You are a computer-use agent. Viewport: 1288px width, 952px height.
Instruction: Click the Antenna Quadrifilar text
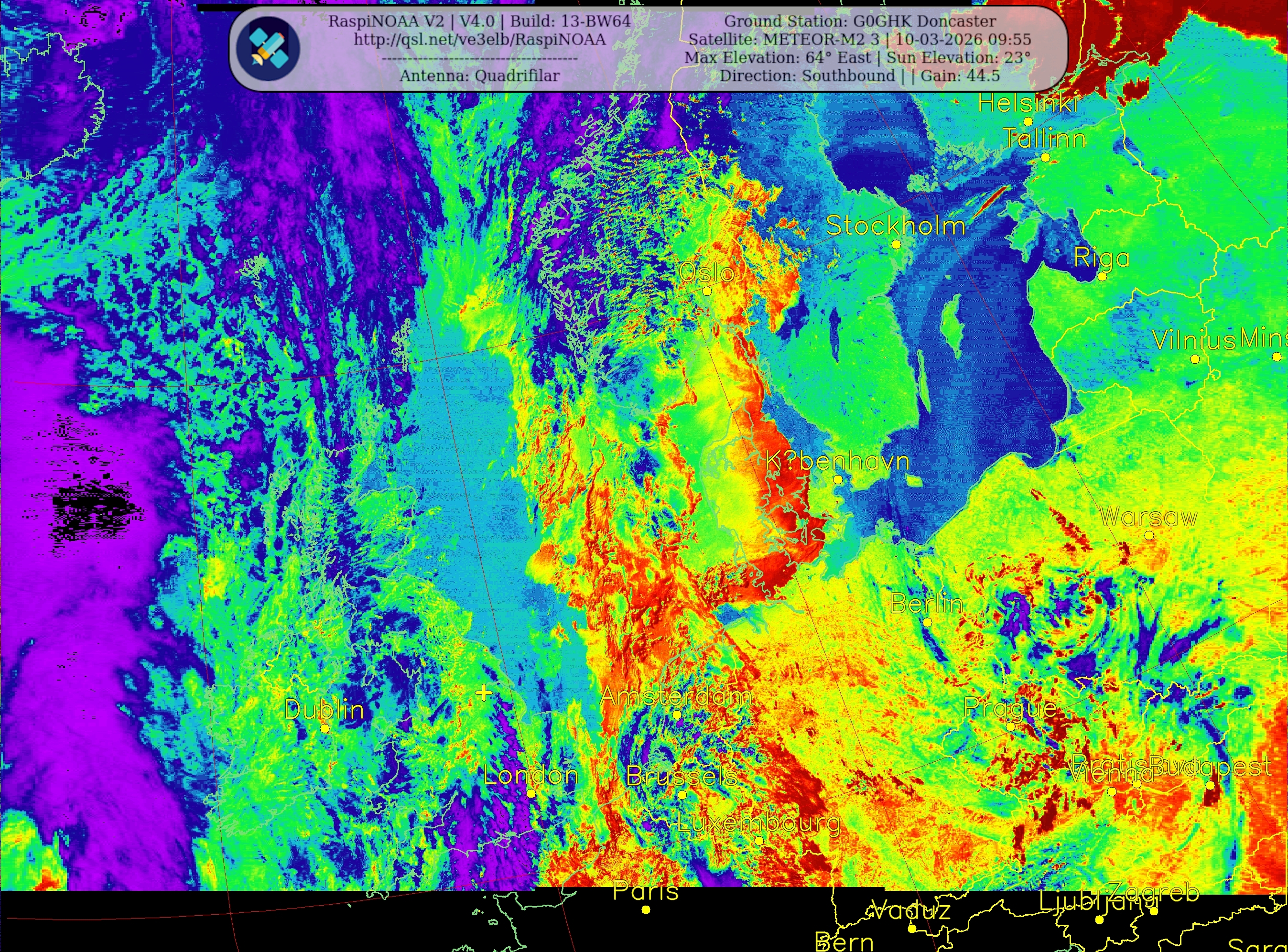click(479, 76)
